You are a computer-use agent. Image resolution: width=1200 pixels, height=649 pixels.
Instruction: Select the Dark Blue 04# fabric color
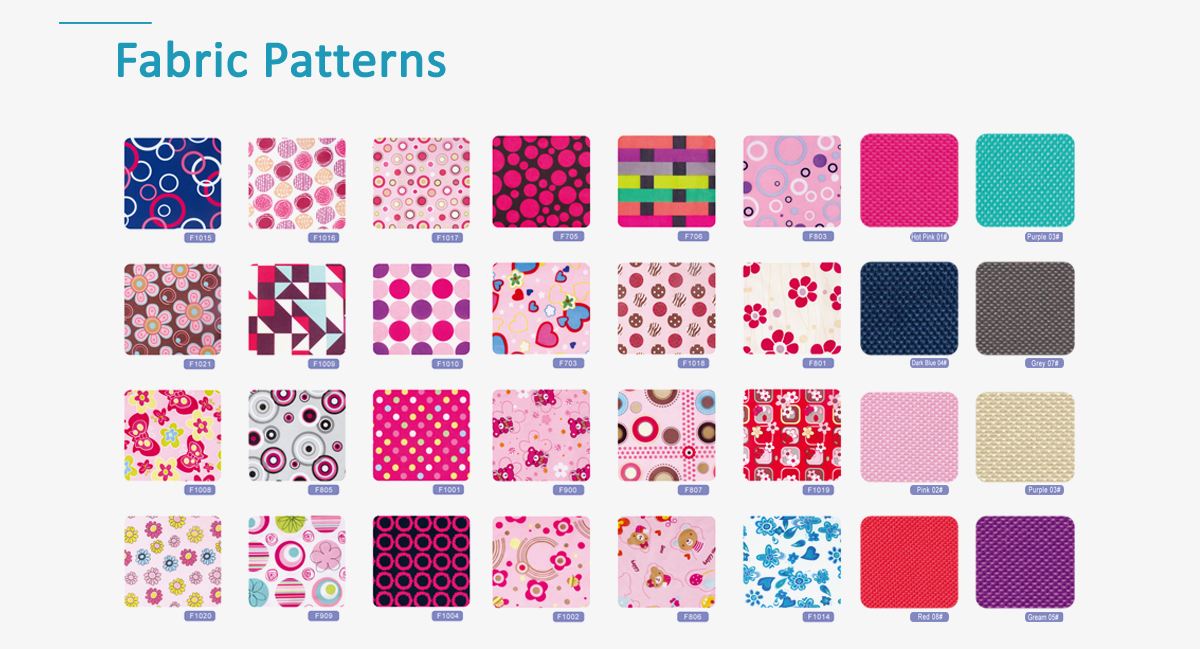909,309
